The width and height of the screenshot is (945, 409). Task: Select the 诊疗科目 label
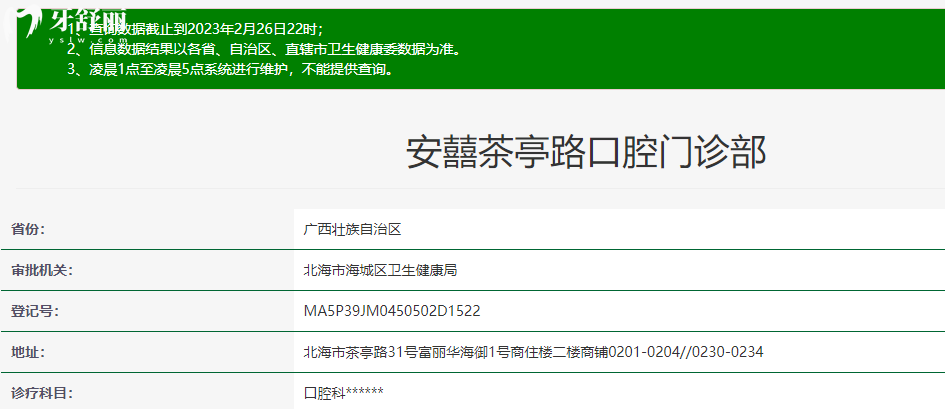tap(42, 394)
